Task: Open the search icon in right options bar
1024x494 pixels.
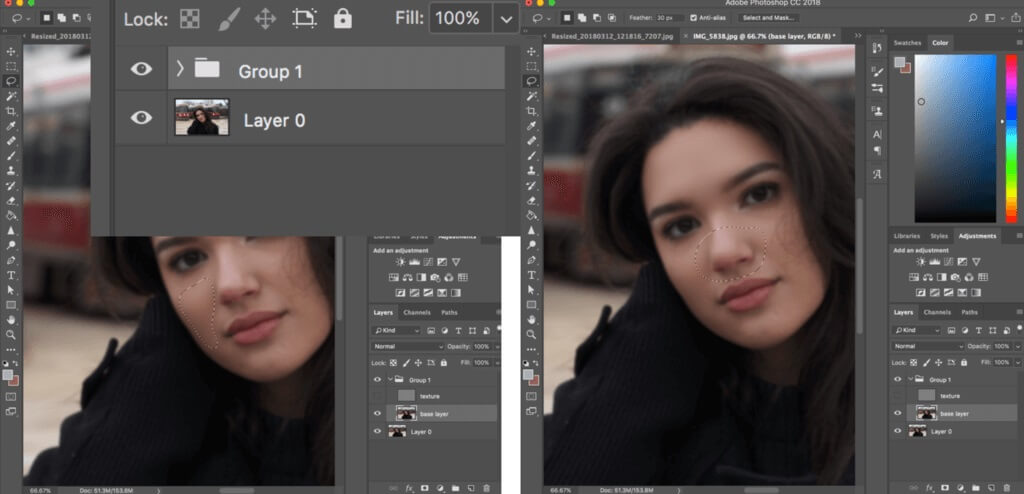Action: coord(974,18)
